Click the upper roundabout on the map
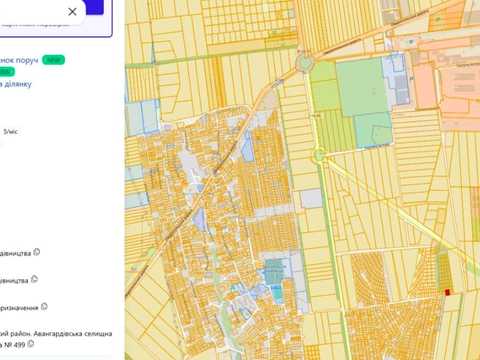This screenshot has height=360, width=480. (x=304, y=63)
